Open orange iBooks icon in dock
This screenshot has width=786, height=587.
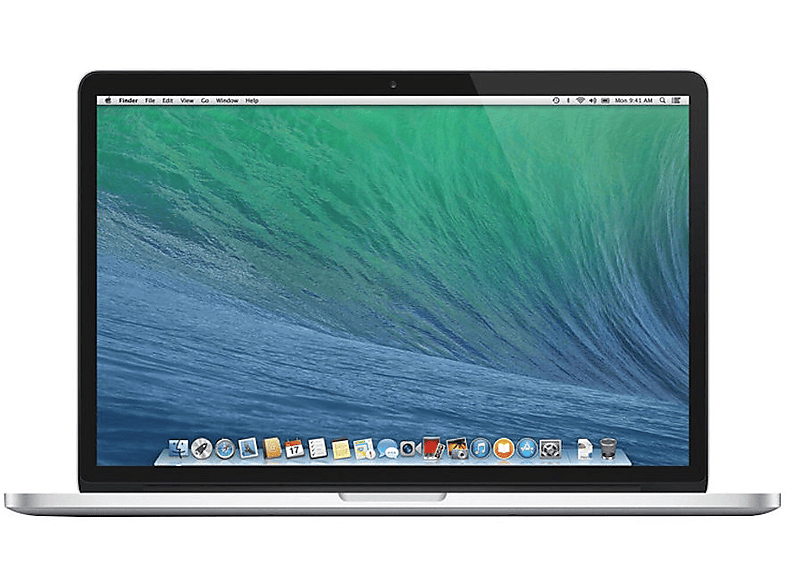click(x=503, y=449)
